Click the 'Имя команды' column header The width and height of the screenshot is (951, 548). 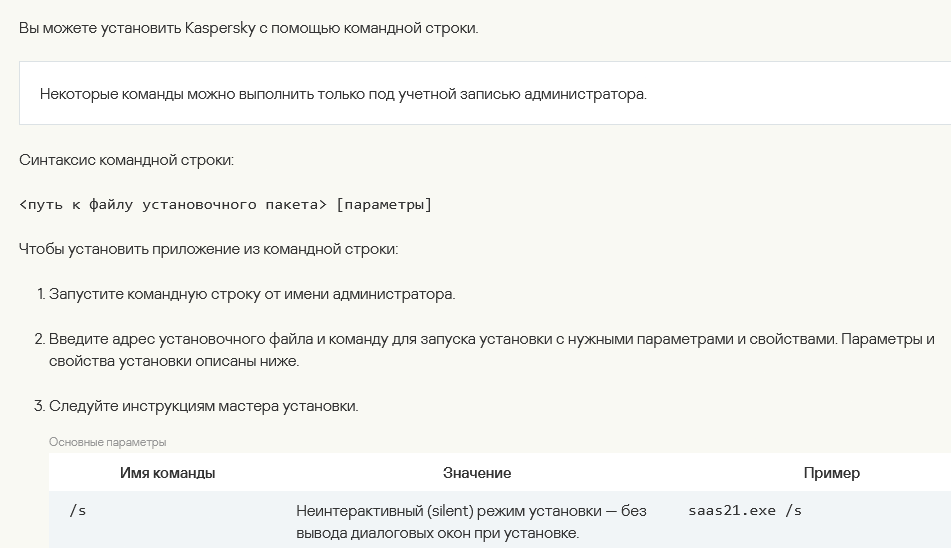pos(167,473)
